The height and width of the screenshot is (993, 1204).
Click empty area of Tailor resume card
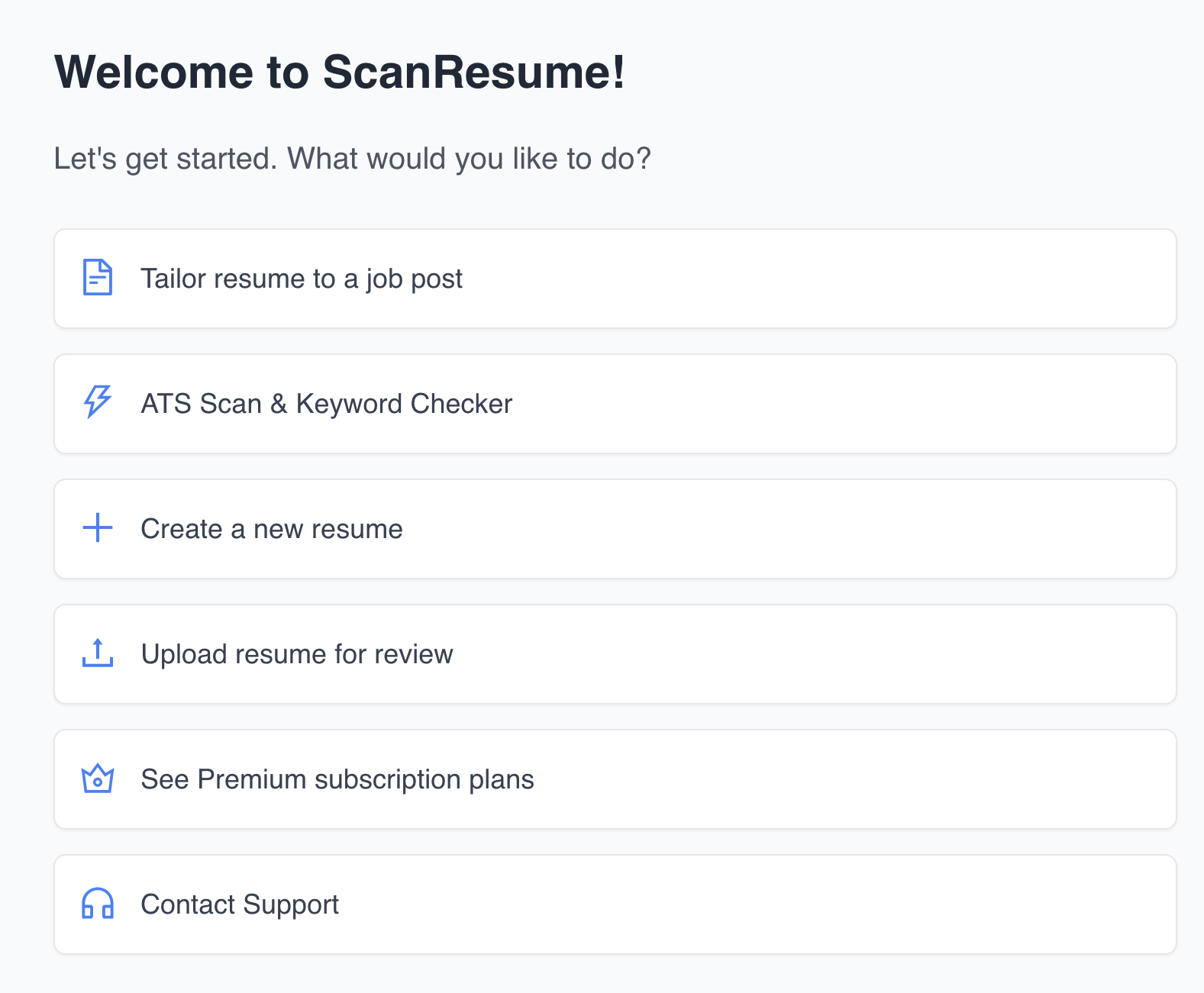802,279
